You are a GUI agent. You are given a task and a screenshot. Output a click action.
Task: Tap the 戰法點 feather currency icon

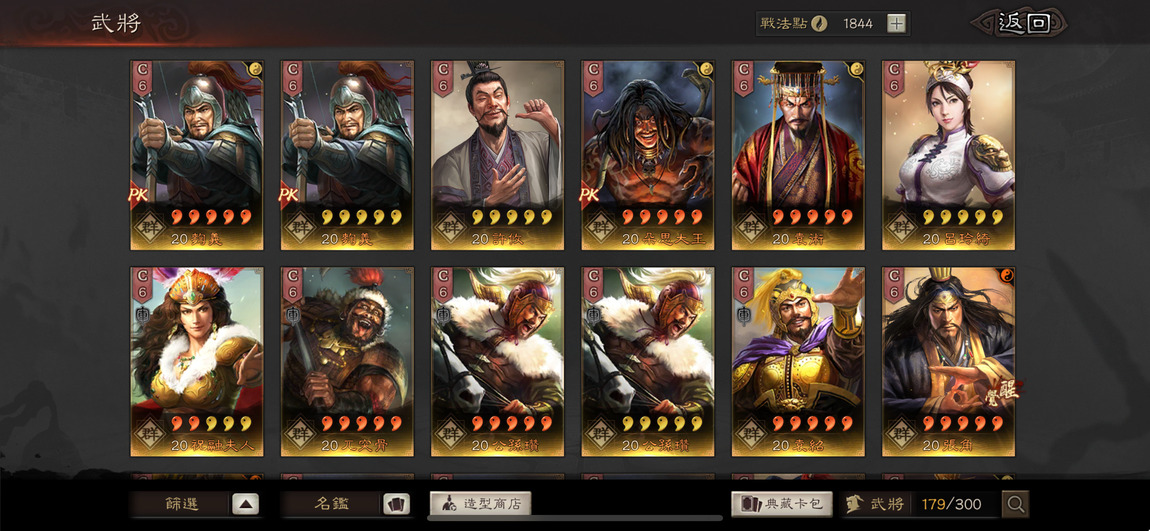pos(819,23)
